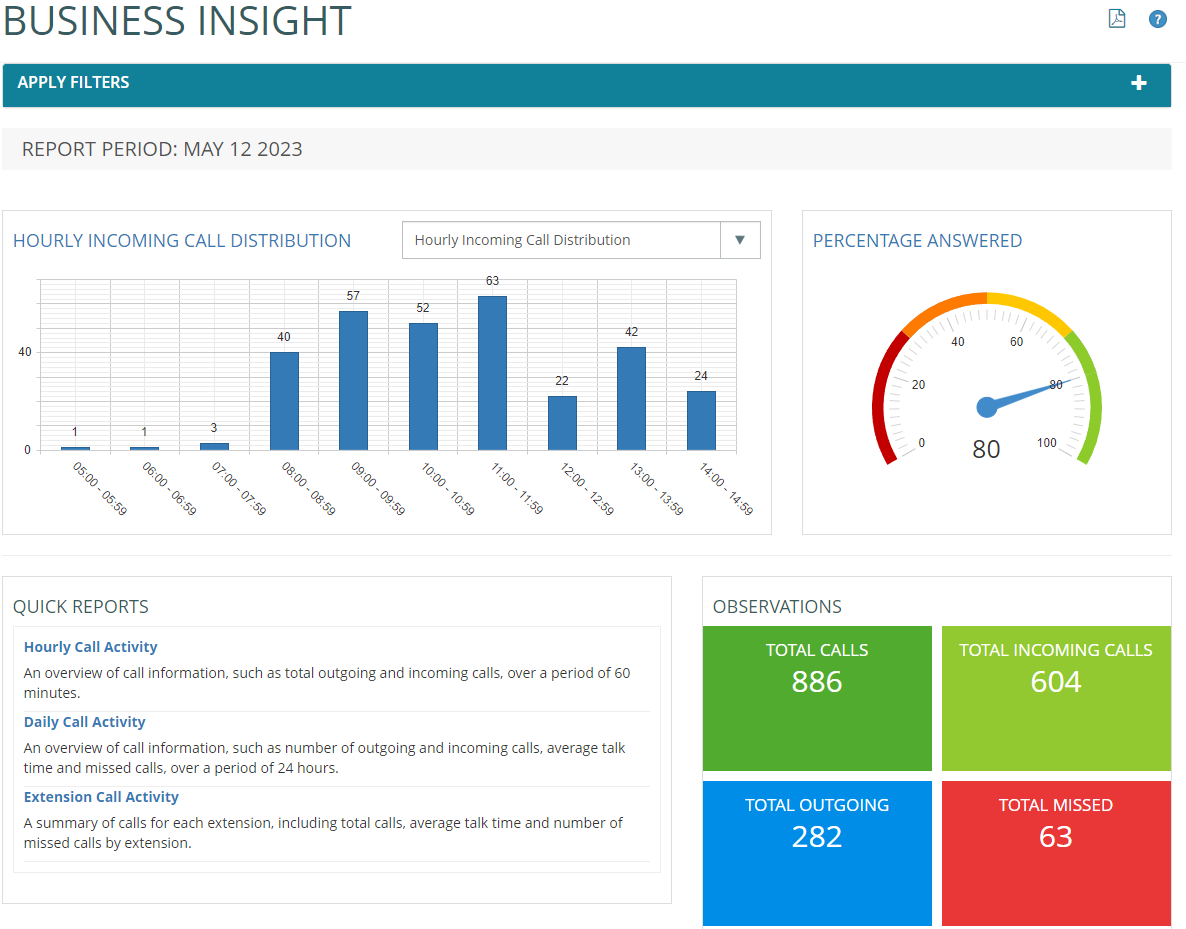1186x929 pixels.
Task: Open the Hourly Call Activity report
Action: coord(91,647)
